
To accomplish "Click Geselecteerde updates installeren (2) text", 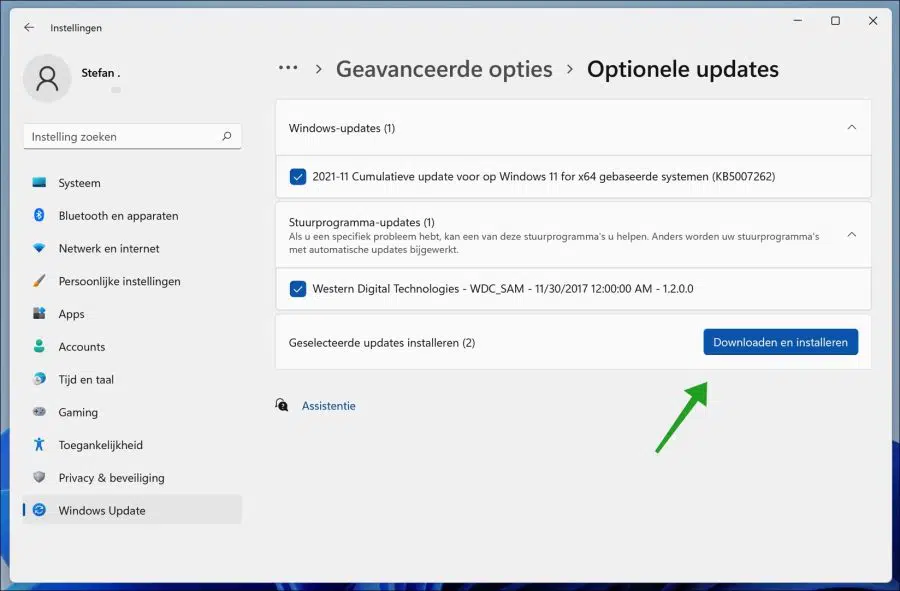I will click(x=382, y=343).
